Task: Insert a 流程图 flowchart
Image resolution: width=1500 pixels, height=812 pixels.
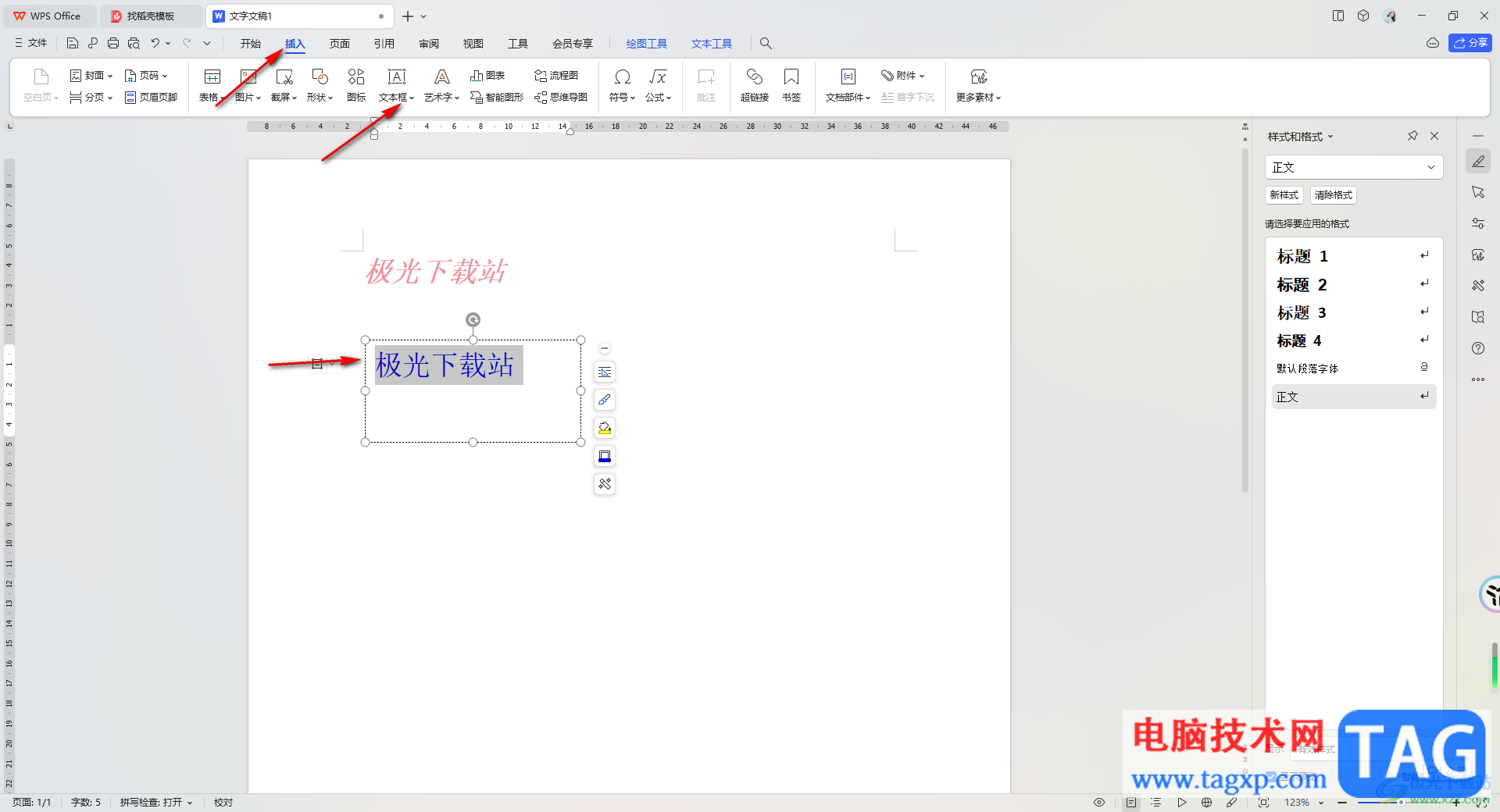Action: 556,76
